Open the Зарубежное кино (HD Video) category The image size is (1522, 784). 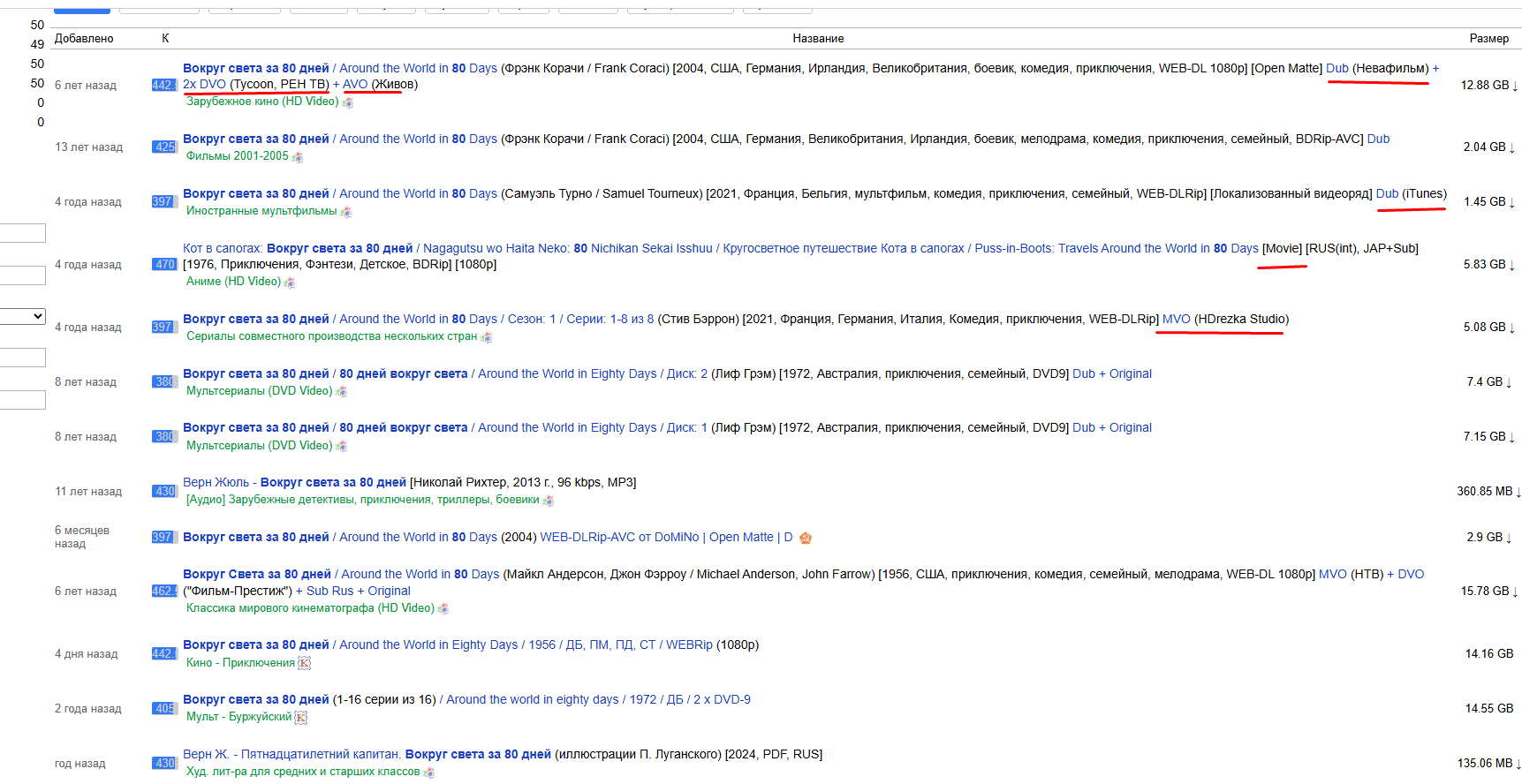point(262,102)
